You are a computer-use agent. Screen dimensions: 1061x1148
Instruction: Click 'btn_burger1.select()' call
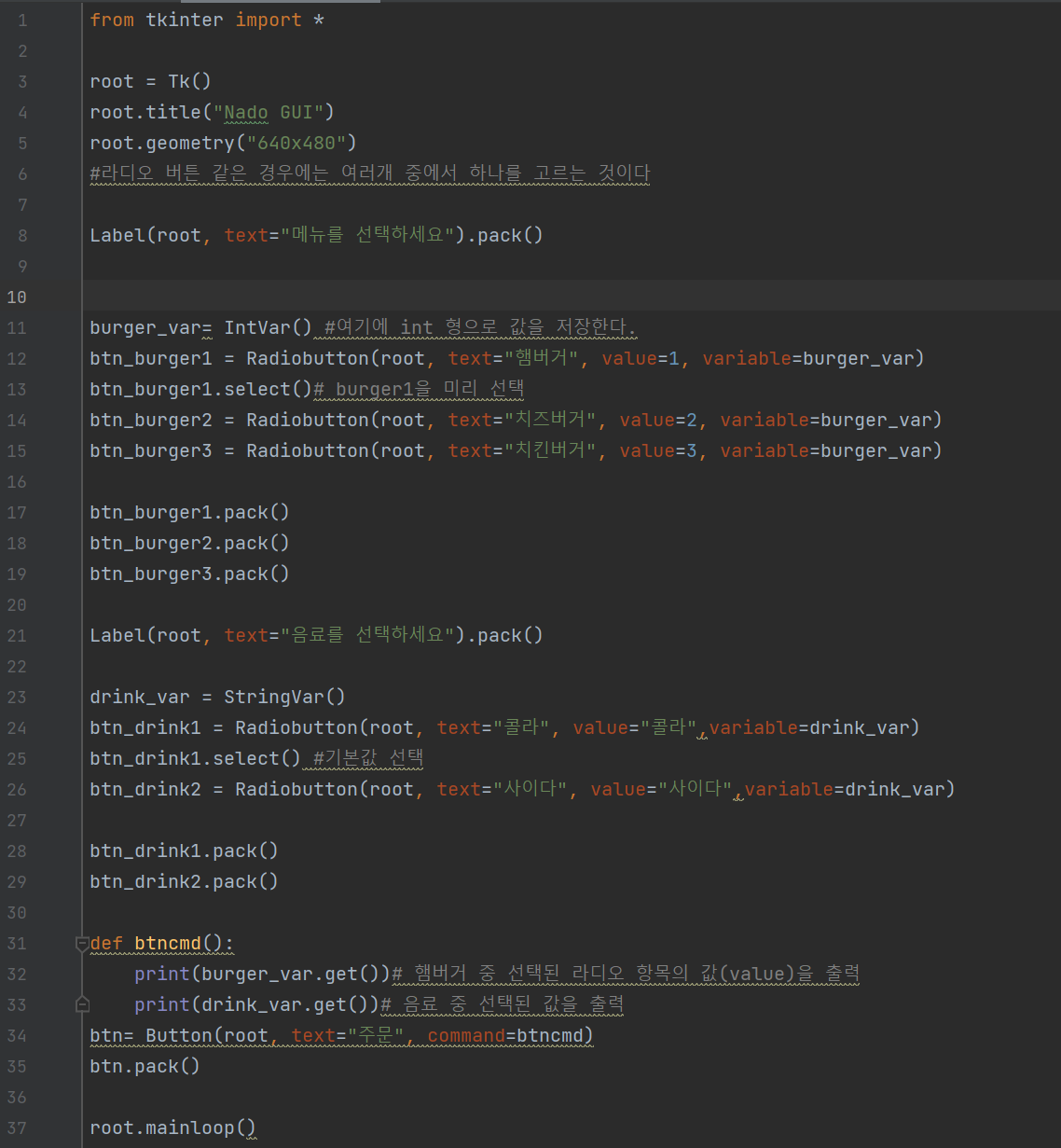[x=200, y=389]
